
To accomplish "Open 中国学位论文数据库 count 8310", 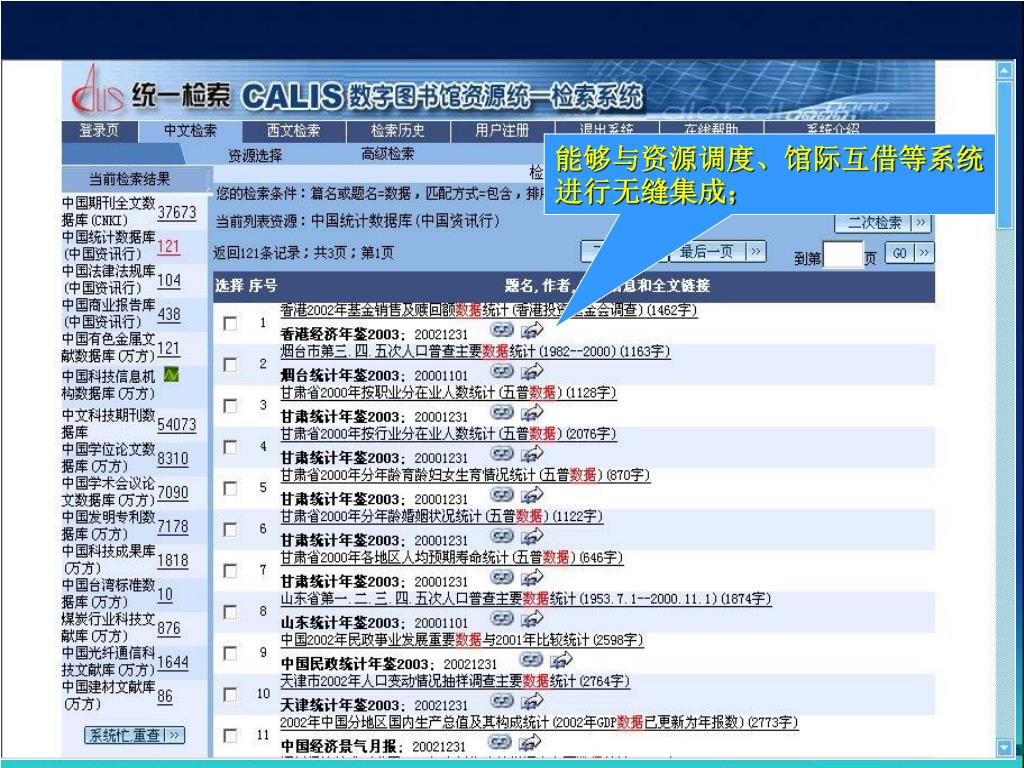I will pos(172,458).
